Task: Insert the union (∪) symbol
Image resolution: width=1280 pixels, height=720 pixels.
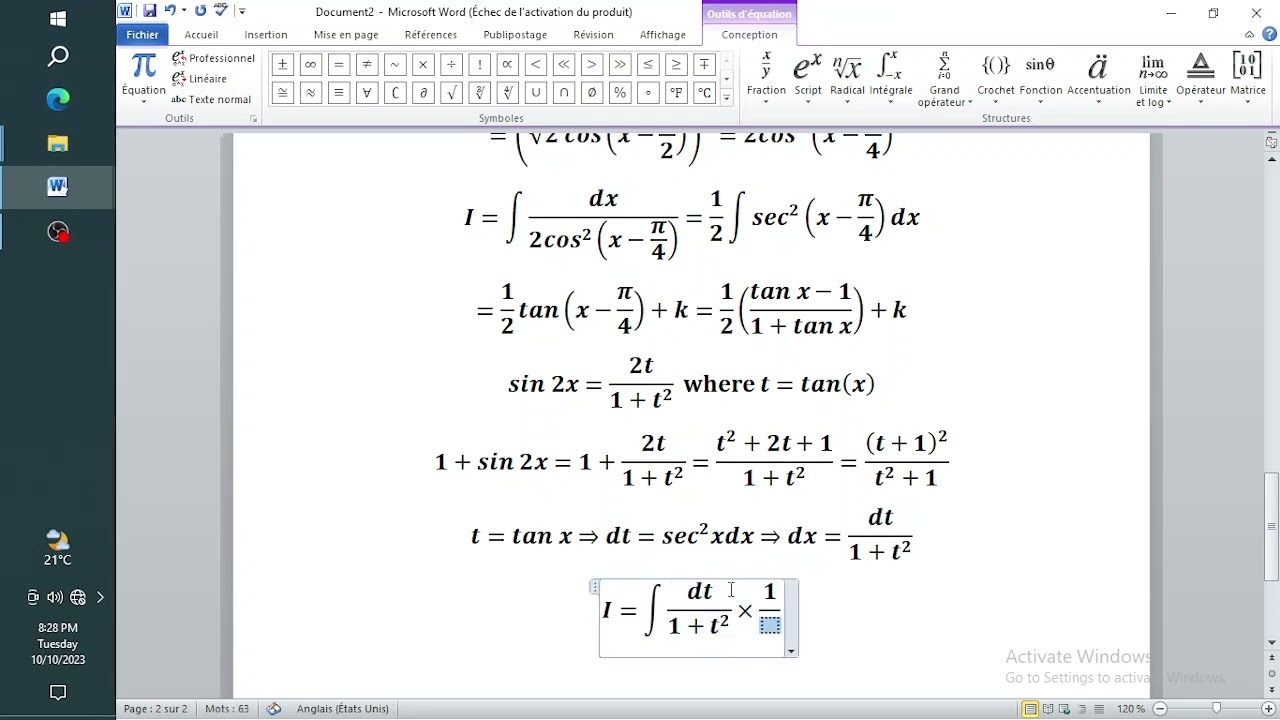Action: [536, 93]
